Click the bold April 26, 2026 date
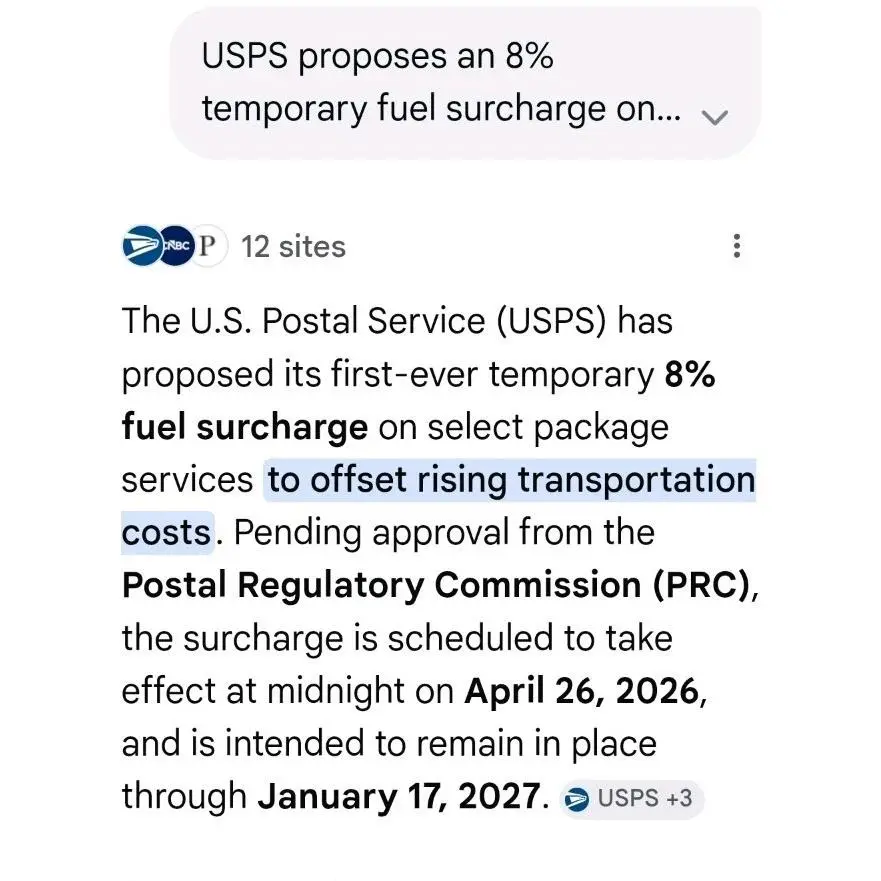Viewport: 881px width, 881px height. click(x=582, y=691)
